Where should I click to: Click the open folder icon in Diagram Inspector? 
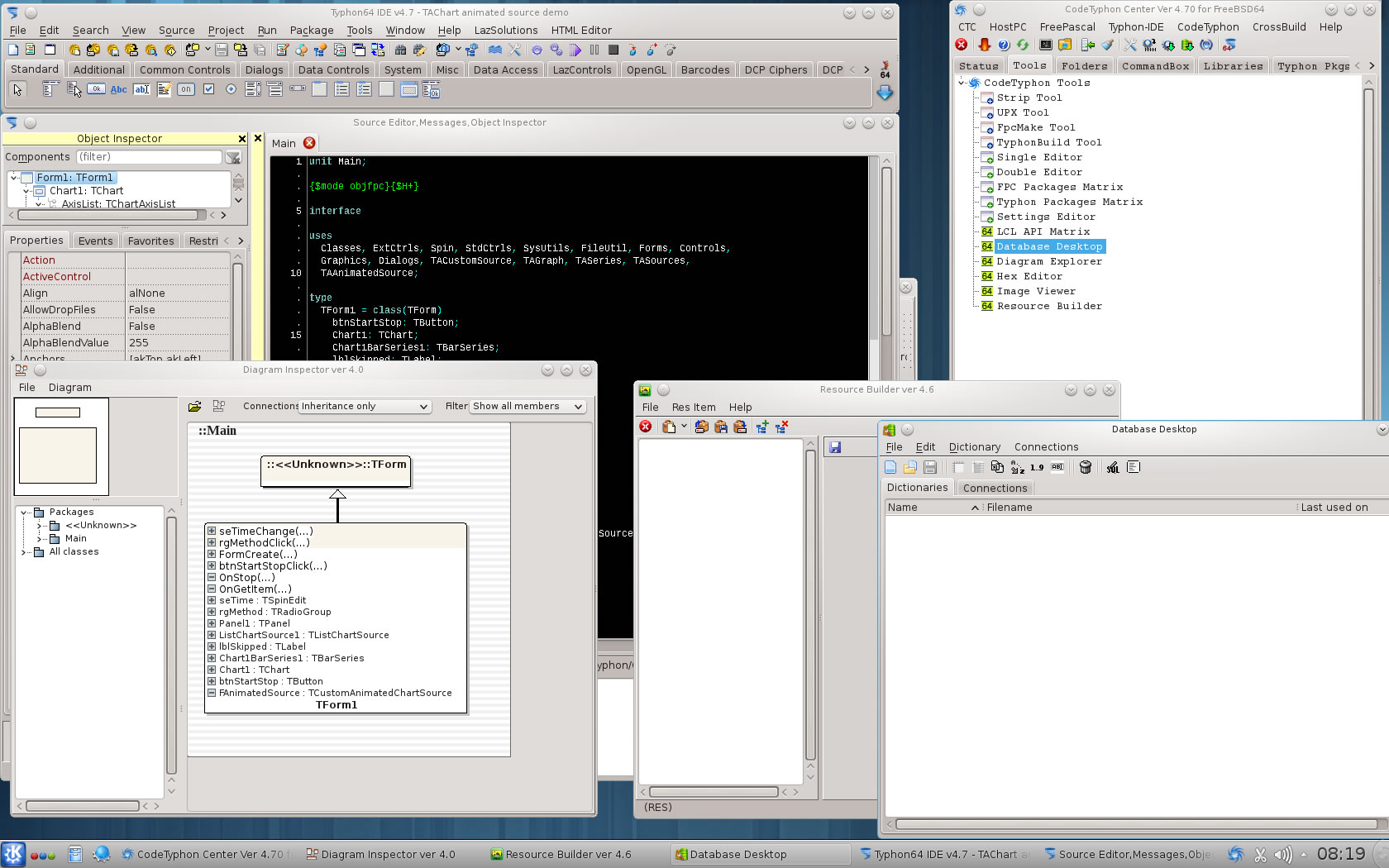click(195, 407)
